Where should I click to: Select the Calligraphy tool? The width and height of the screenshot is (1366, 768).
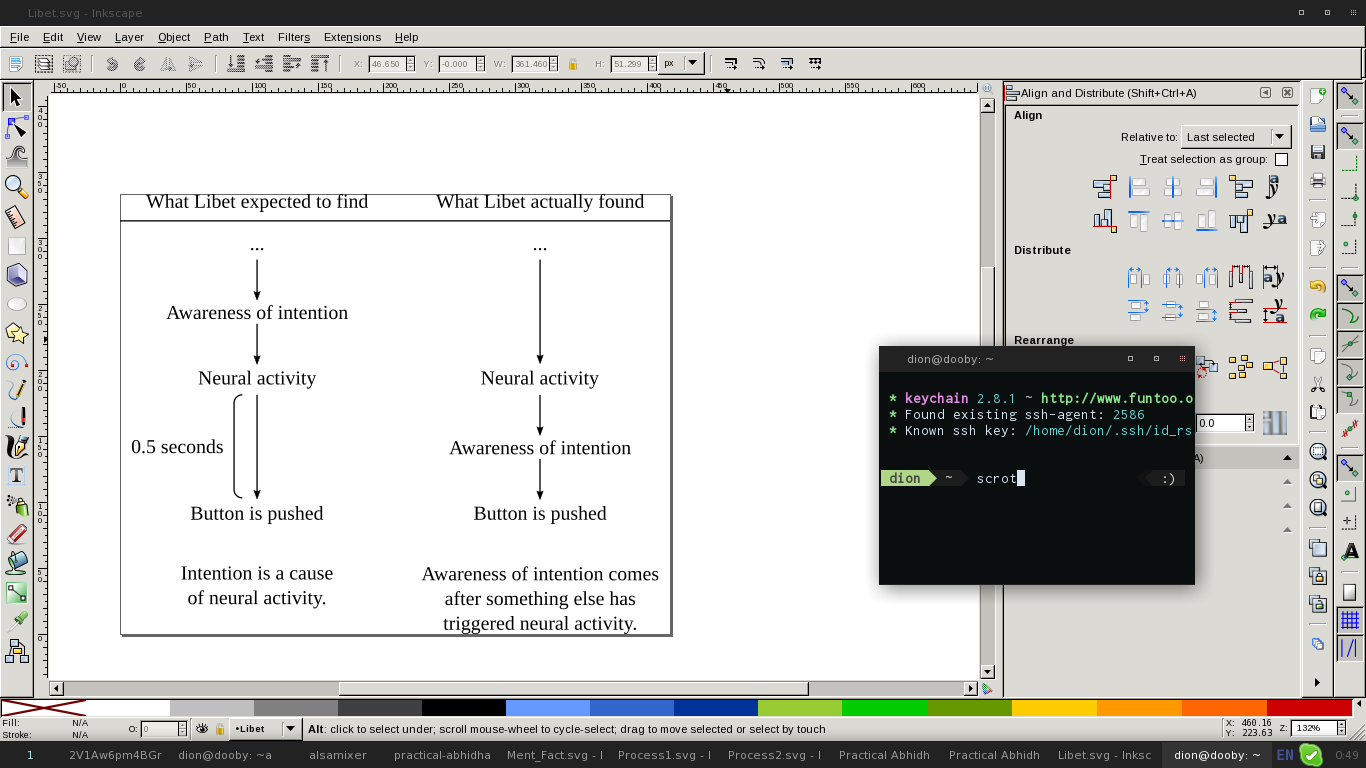coord(16,447)
